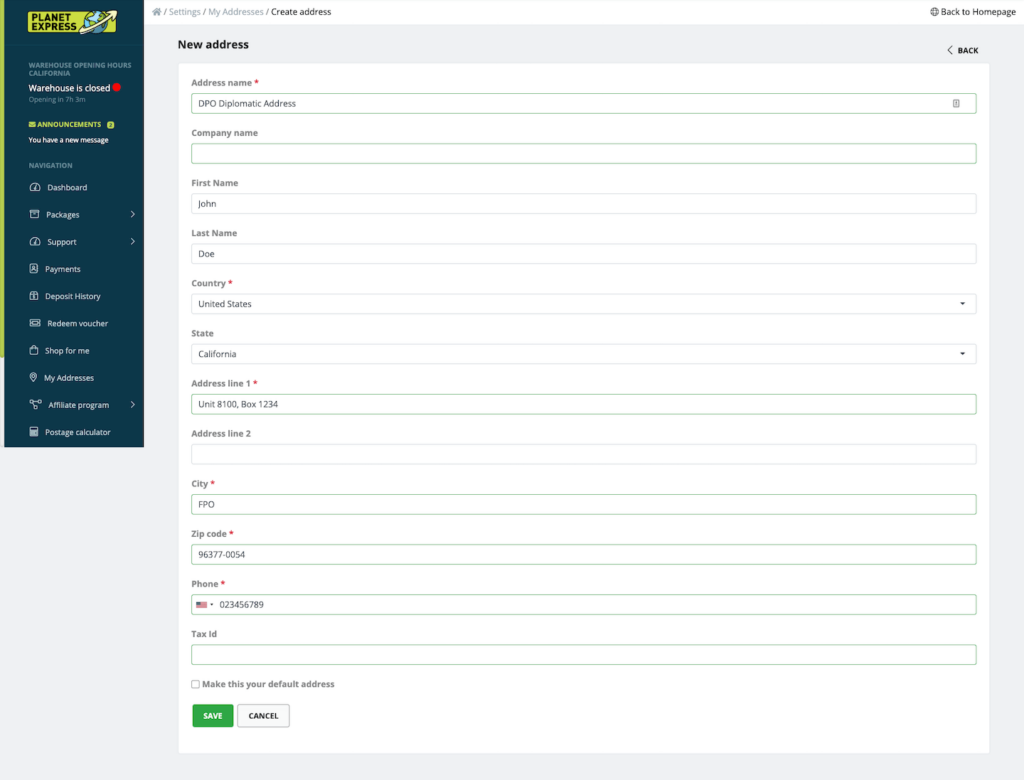Open the Dashboard gauge icon
This screenshot has width=1024, height=780.
[35, 187]
